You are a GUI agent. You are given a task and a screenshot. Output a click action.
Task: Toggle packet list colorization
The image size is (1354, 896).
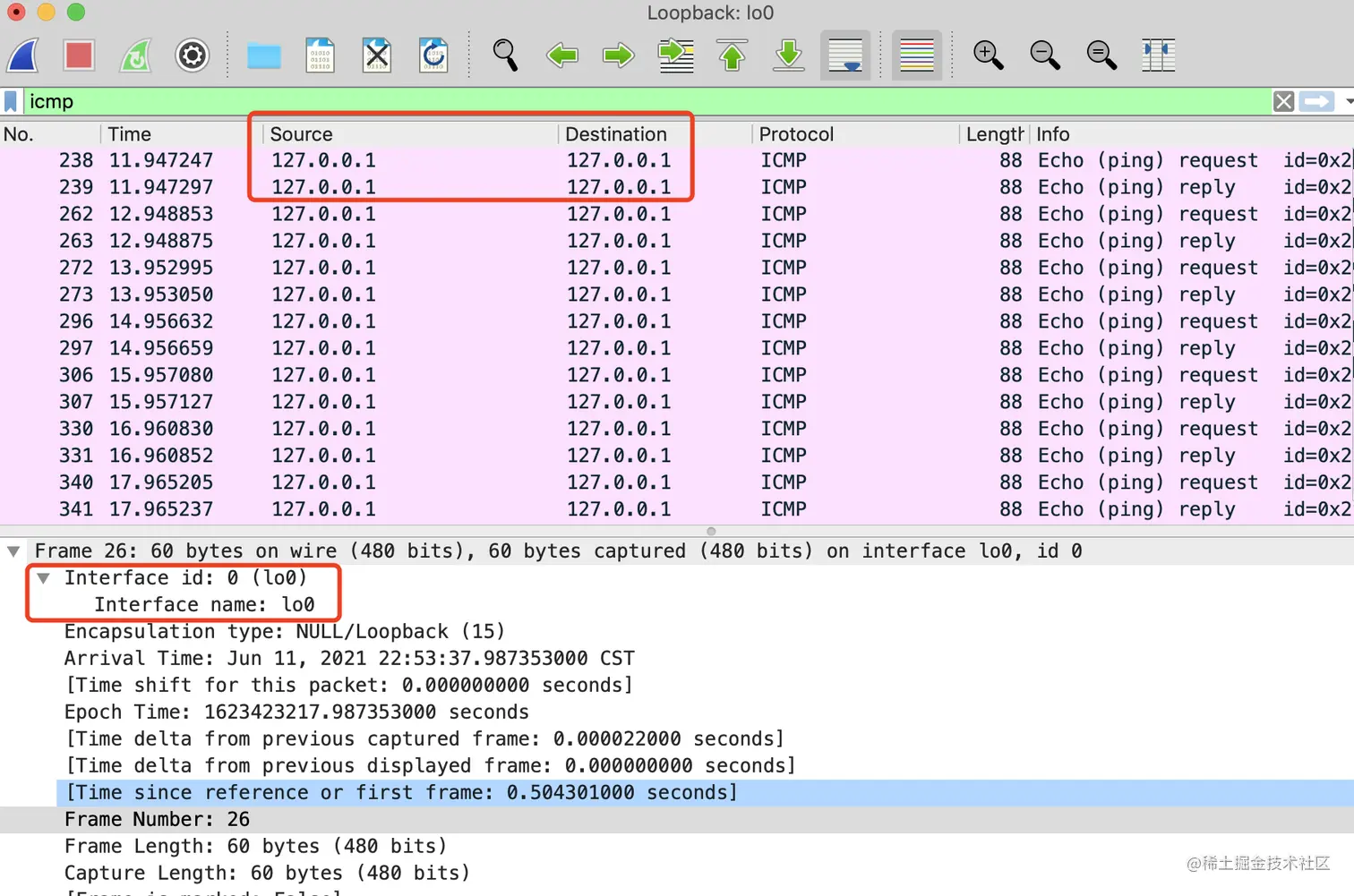pyautogui.click(x=917, y=55)
